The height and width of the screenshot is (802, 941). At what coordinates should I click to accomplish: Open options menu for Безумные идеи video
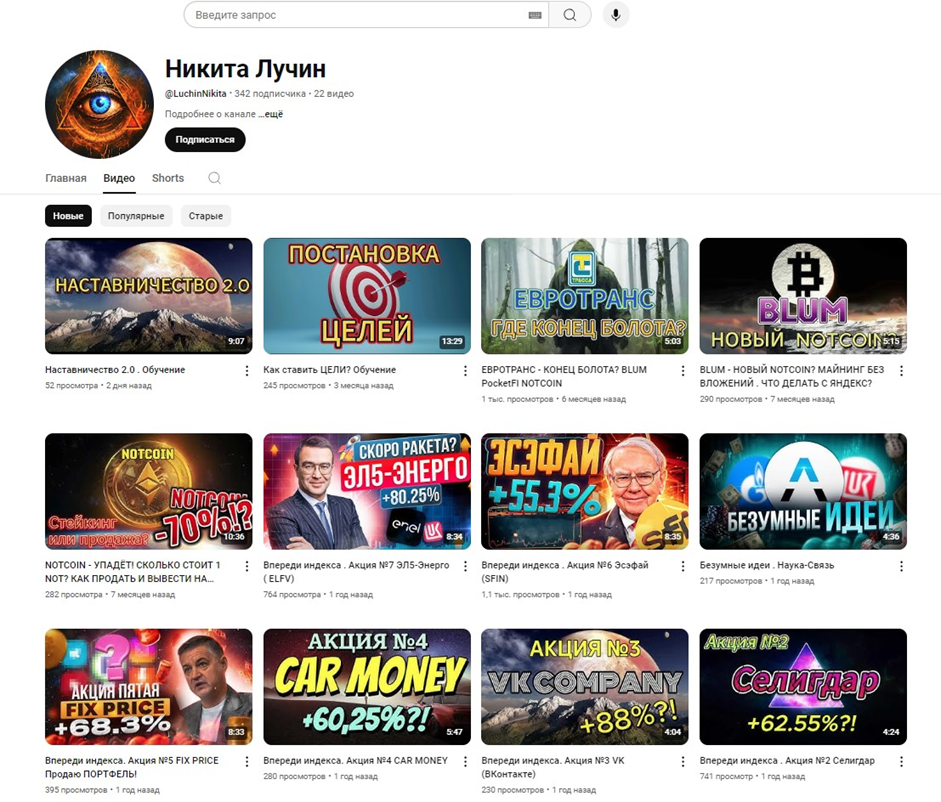(901, 566)
